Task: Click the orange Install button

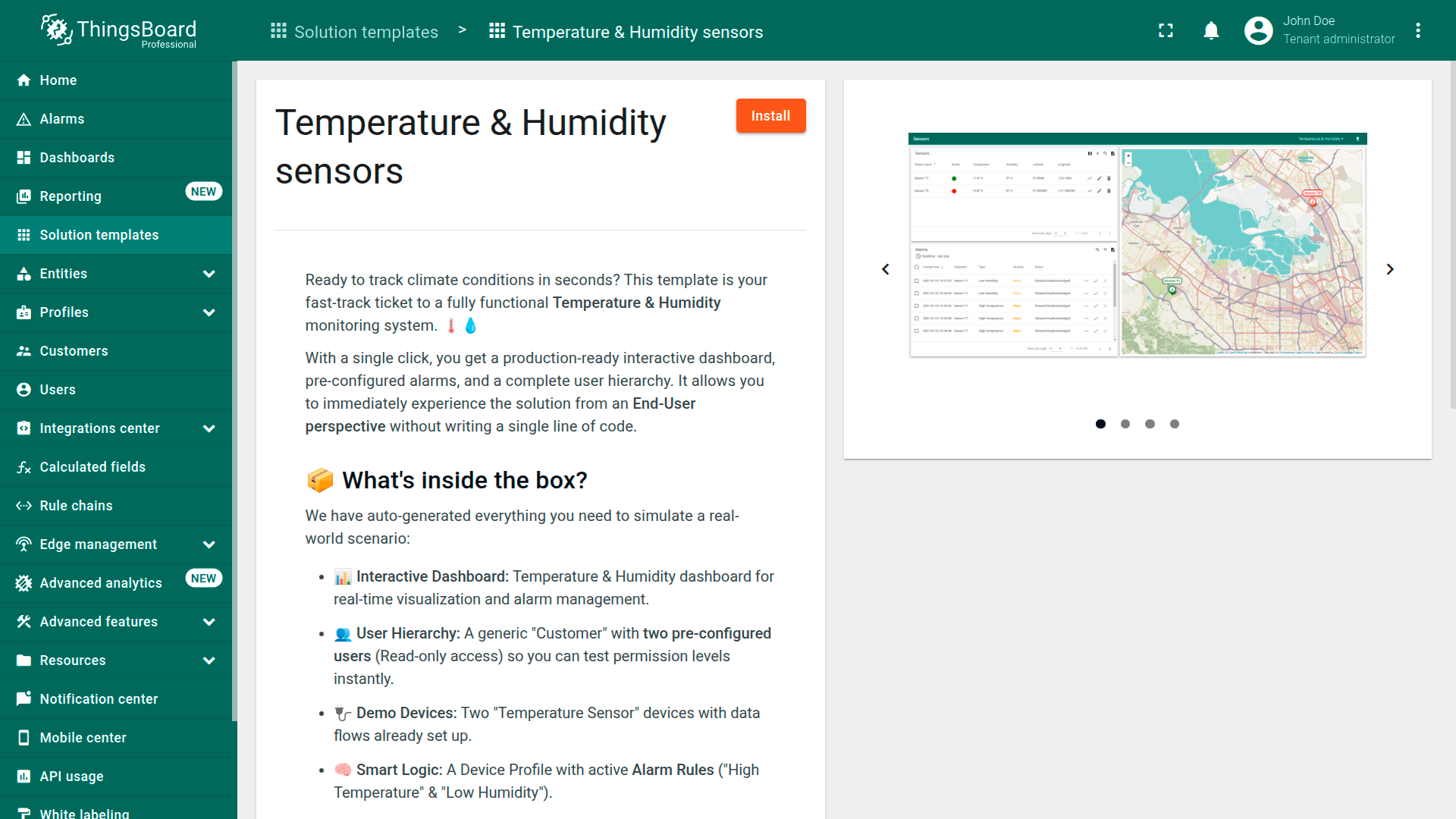Action: click(770, 116)
